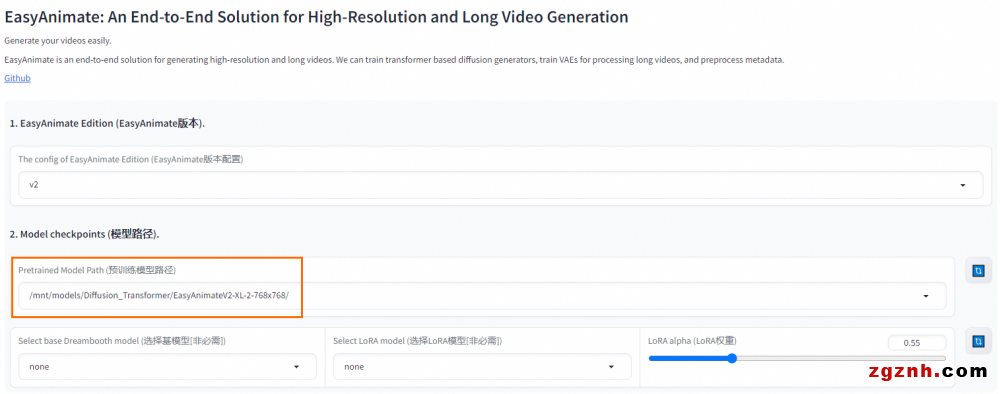
Task: Open the EasyAnimate Edition config dropdown showing v2
Action: pyautogui.click(x=501, y=185)
